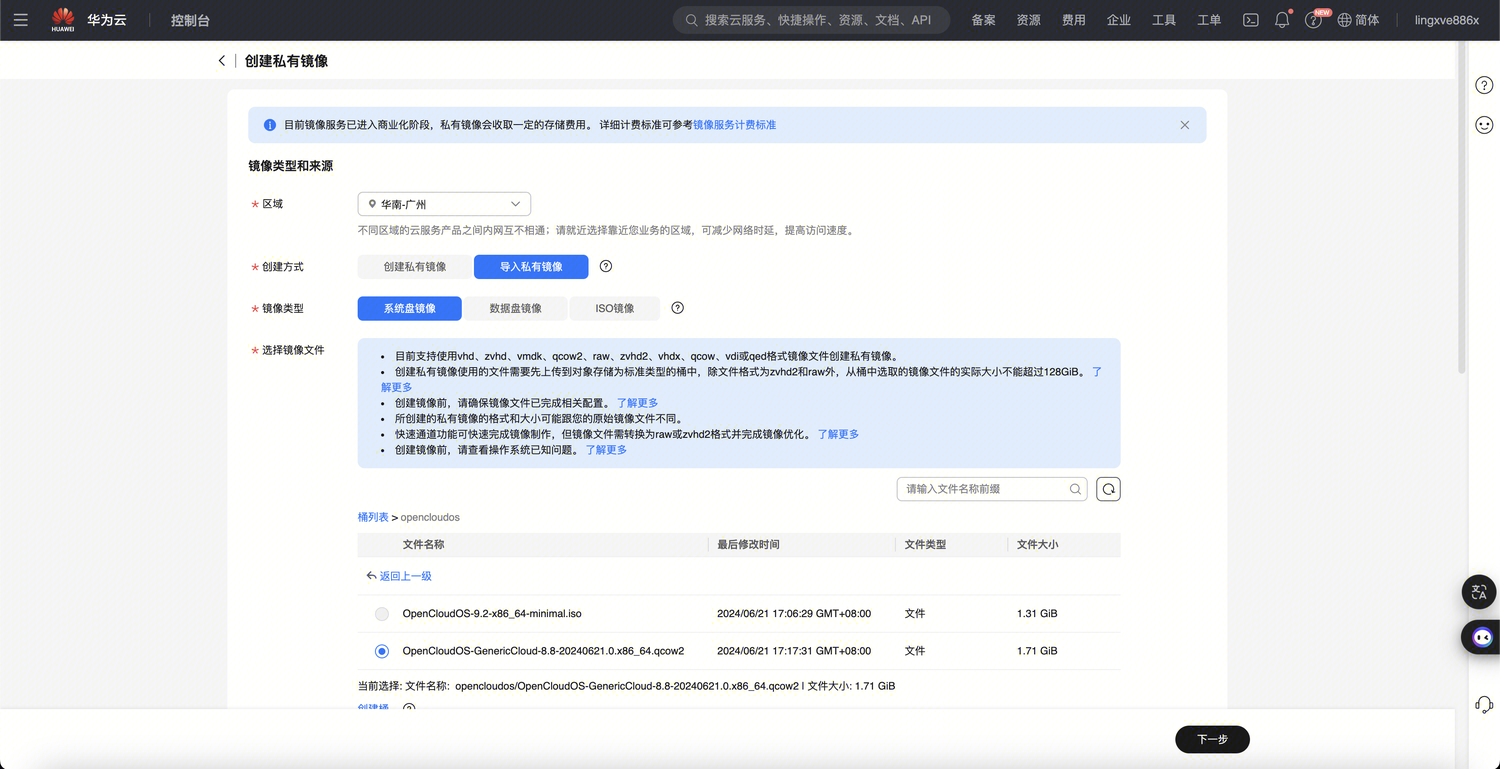This screenshot has height=769, width=1500.
Task: Click 下一步 to proceed
Action: pyautogui.click(x=1212, y=739)
